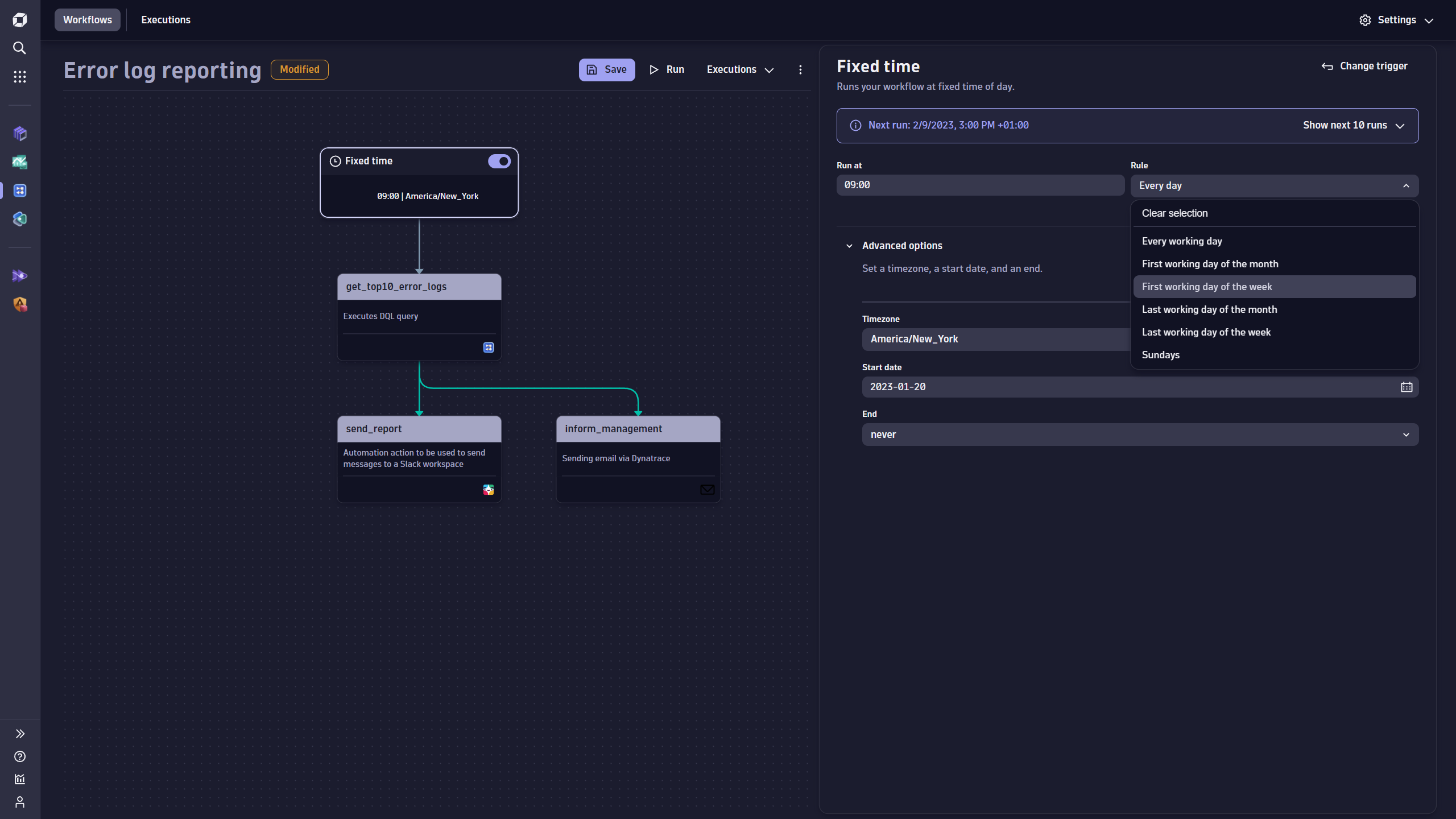The width and height of the screenshot is (1456, 819).
Task: Choose Sundays from the Rule list
Action: 1160,355
